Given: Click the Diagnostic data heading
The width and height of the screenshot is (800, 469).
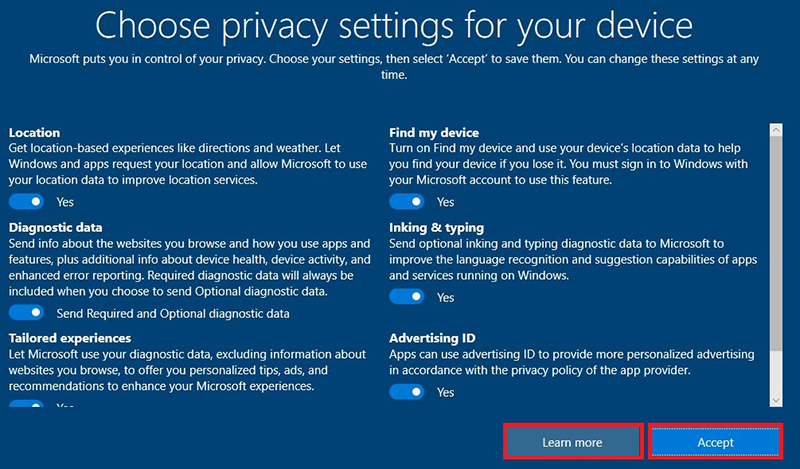Looking at the screenshot, I should point(56,228).
